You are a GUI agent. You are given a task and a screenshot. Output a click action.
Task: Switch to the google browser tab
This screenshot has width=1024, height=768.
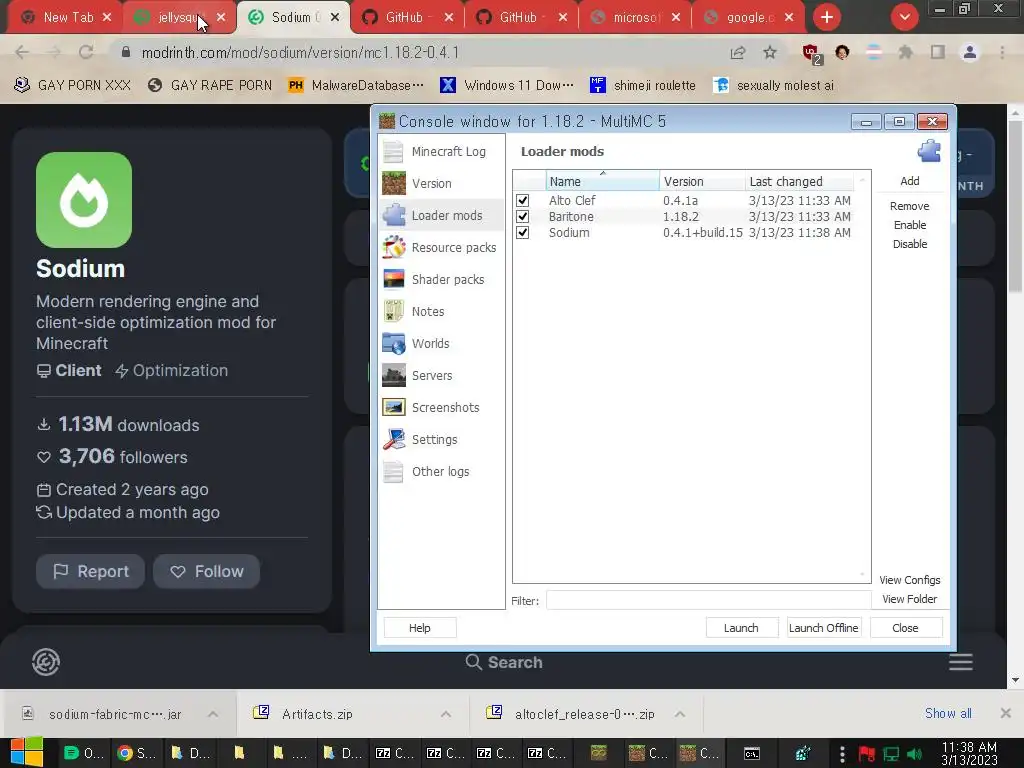pyautogui.click(x=748, y=18)
